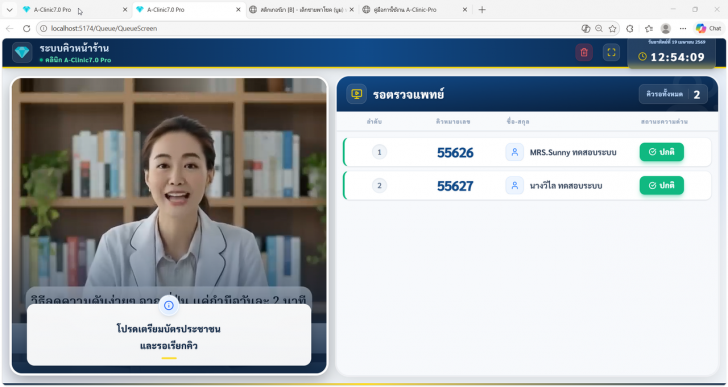
Task: Click the order number 1 badge
Action: point(379,152)
